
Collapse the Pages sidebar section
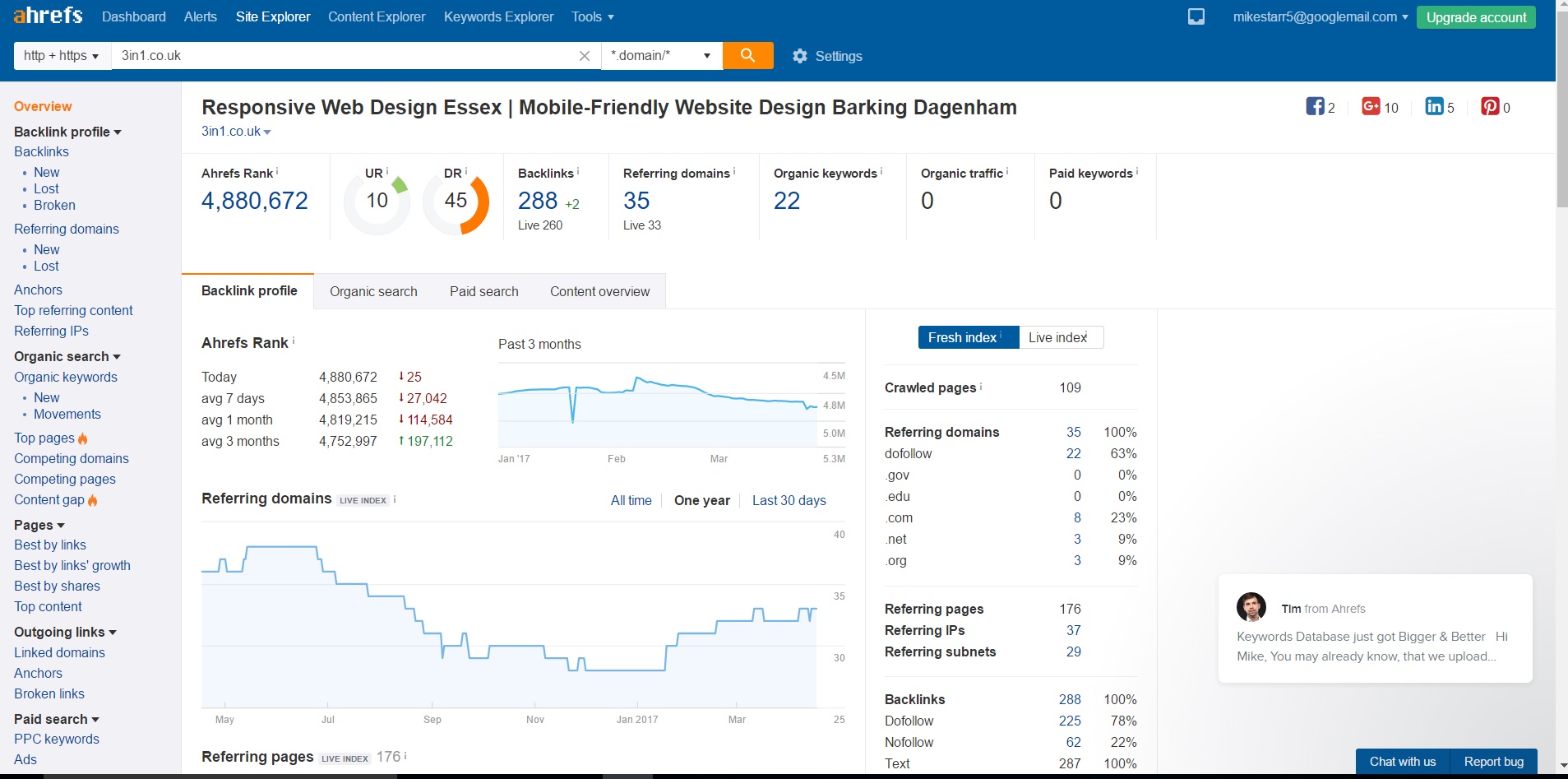[x=39, y=525]
